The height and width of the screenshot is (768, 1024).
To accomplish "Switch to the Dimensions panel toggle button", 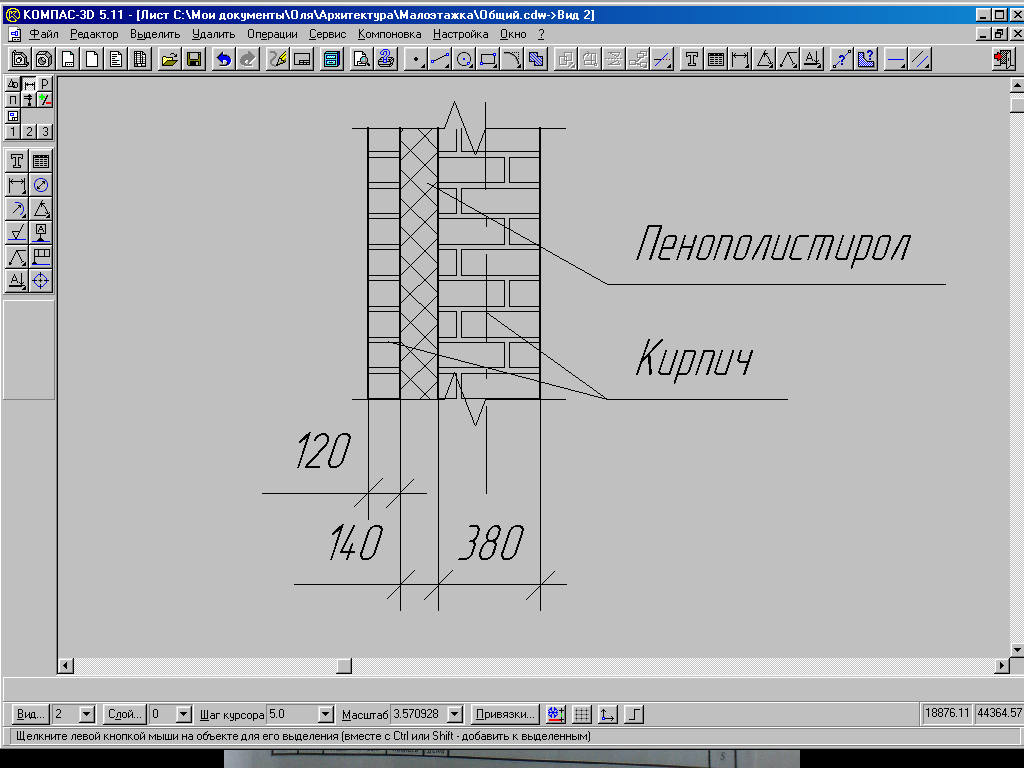I will [29, 84].
